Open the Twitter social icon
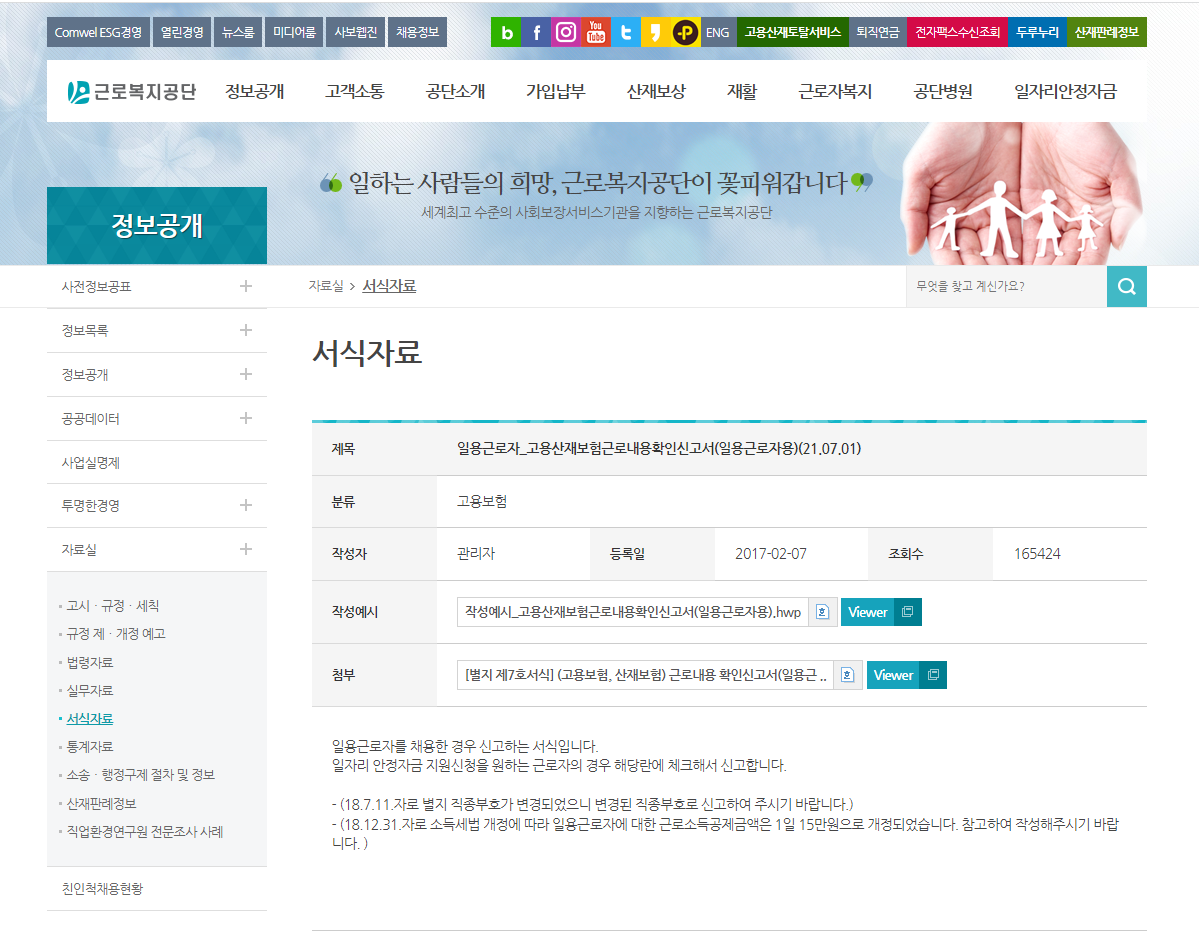The width and height of the screenshot is (1199, 945). tap(625, 32)
